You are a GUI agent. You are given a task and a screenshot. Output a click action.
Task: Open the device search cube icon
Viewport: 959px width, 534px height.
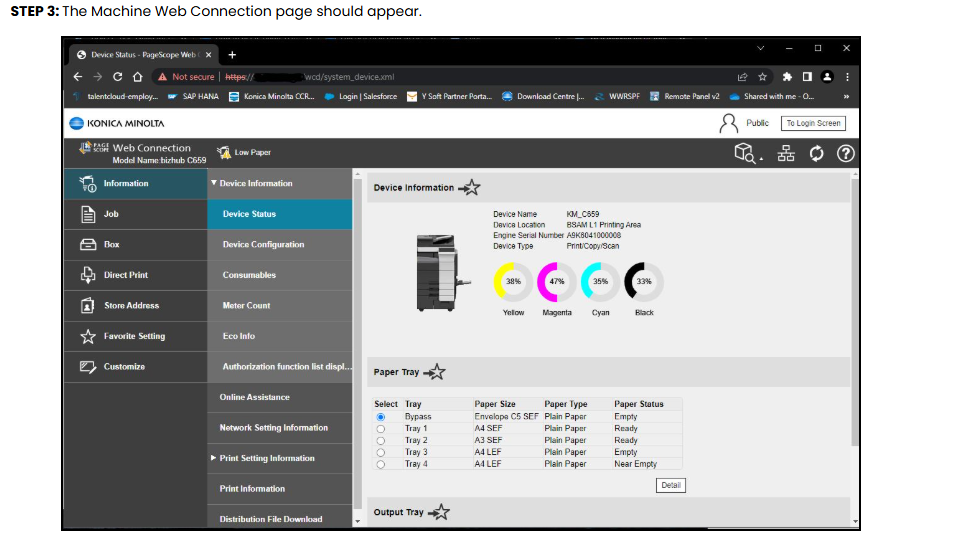747,153
